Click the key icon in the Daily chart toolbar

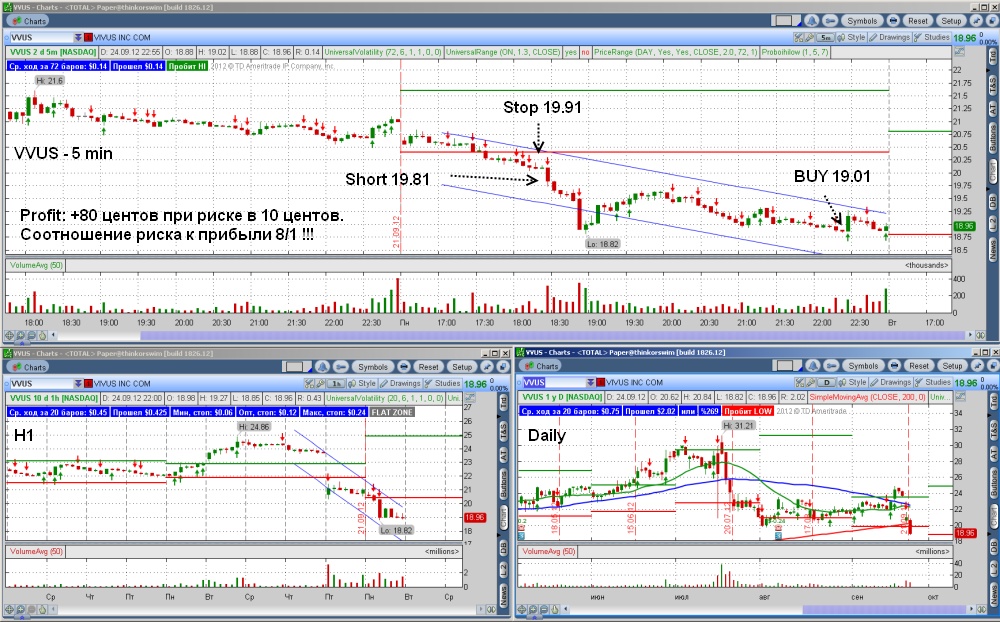pyautogui.click(x=831, y=366)
